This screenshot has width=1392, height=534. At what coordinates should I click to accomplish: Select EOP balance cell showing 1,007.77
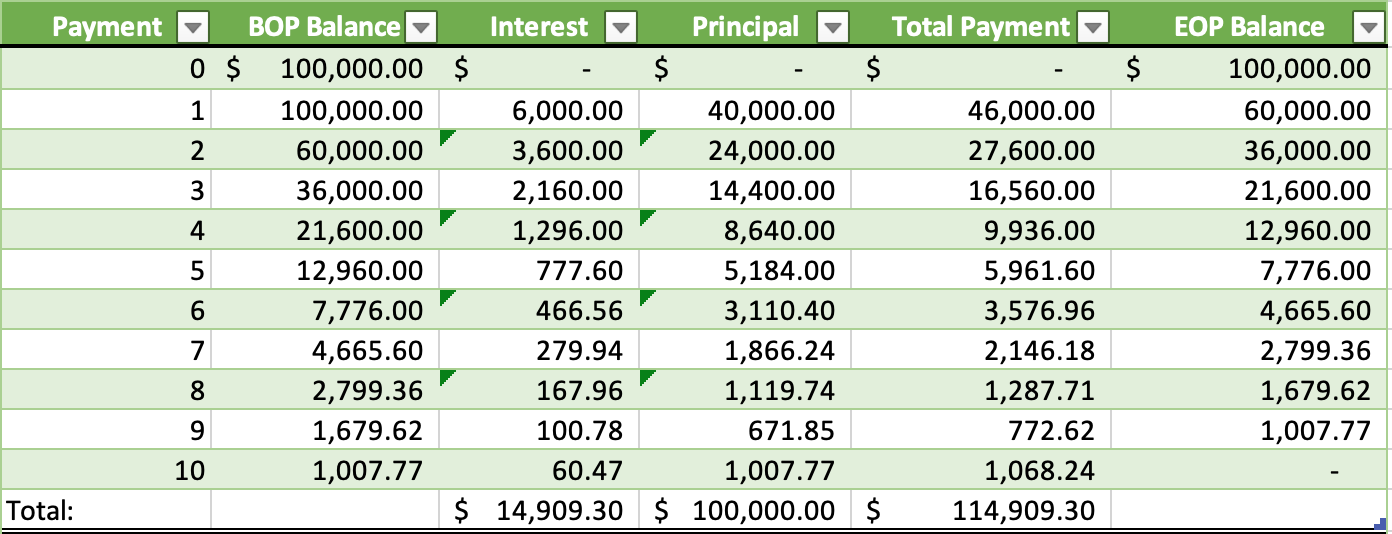[x=1250, y=430]
